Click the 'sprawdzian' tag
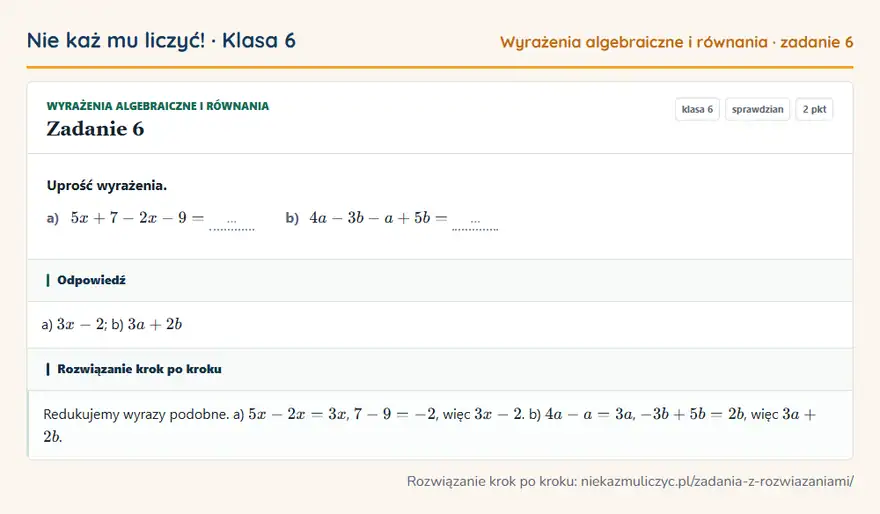 pos(757,109)
